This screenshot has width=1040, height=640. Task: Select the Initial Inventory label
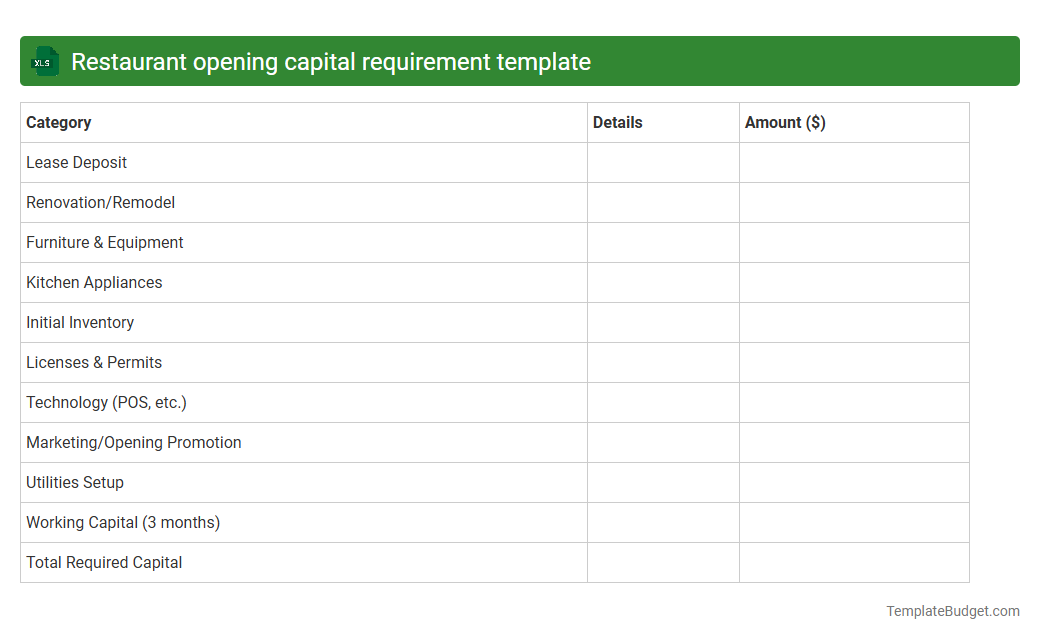coord(80,322)
